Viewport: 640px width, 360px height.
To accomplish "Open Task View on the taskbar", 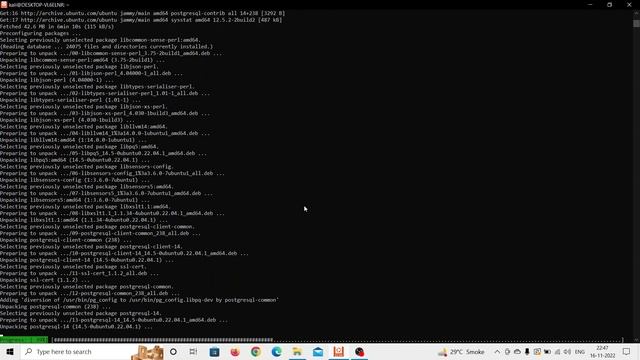I will (193, 351).
